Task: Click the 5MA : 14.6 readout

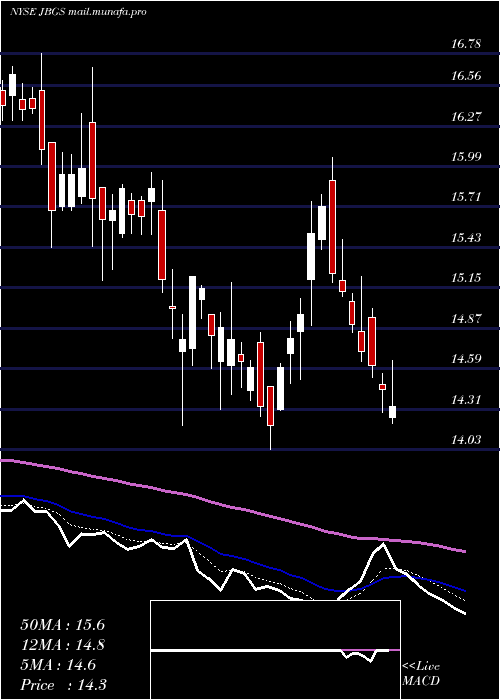Action: click(58, 665)
